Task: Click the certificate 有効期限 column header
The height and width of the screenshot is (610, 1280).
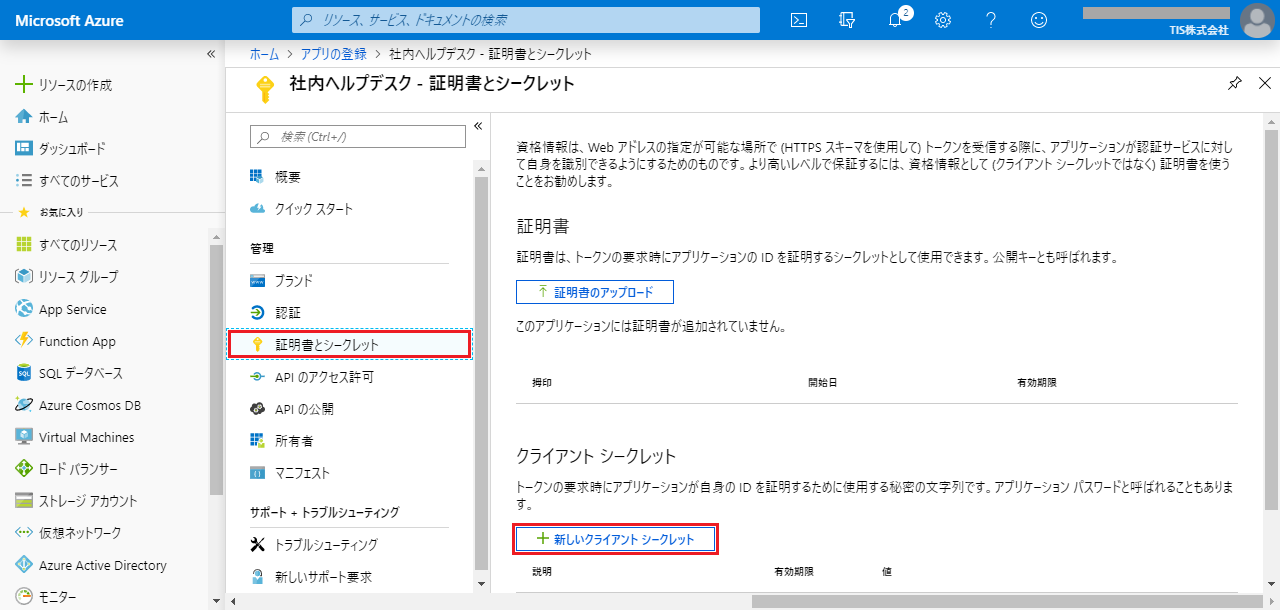Action: [x=1037, y=382]
